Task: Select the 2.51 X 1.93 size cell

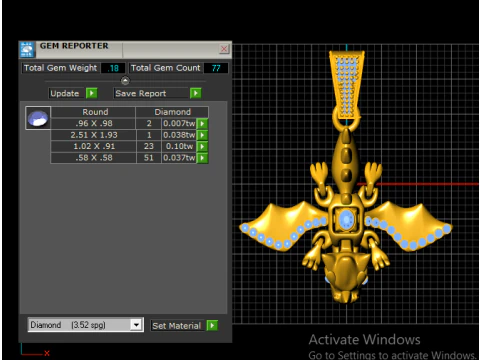Action: [94, 135]
